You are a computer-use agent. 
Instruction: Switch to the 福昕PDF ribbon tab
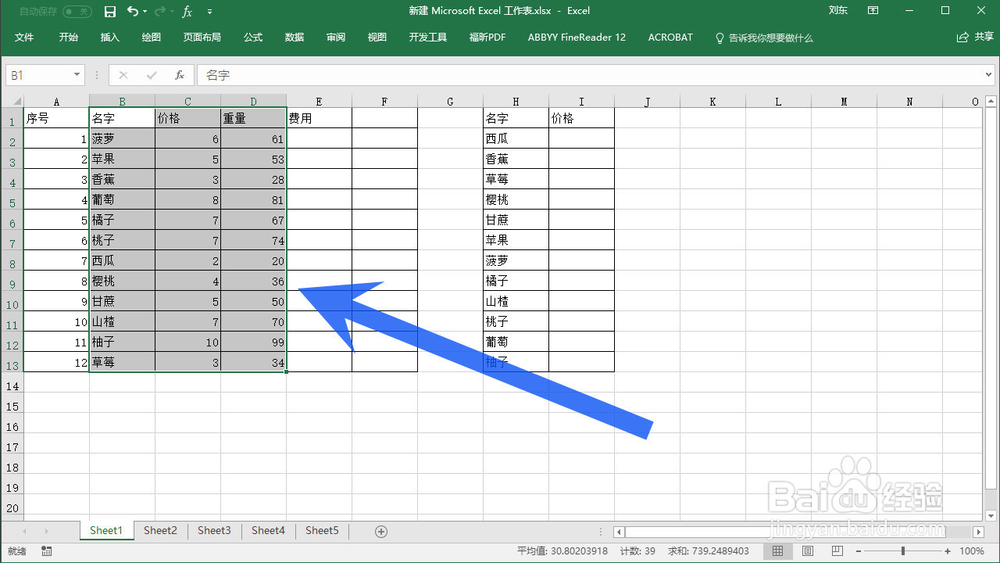[487, 37]
